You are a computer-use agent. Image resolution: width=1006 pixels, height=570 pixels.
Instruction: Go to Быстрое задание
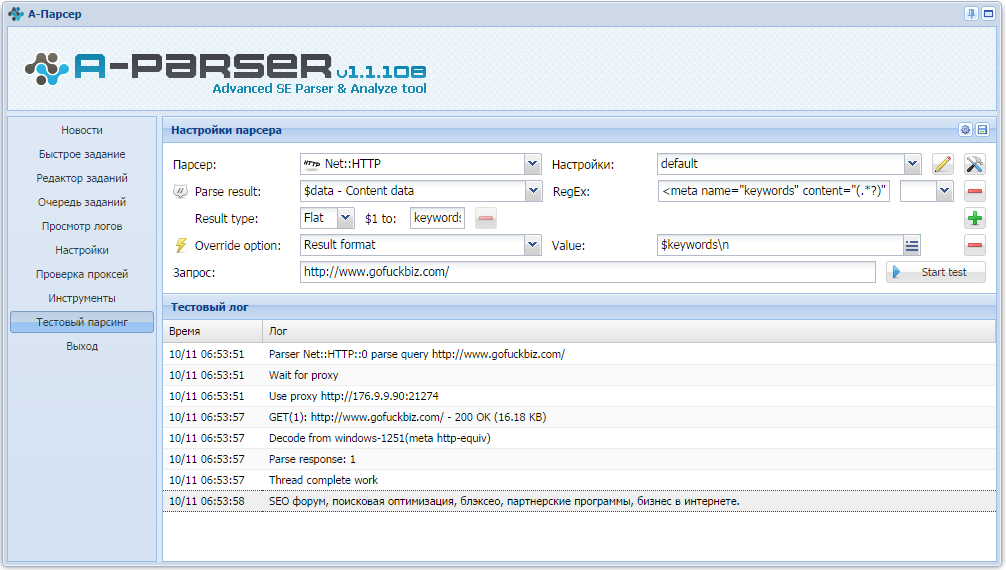[82, 154]
